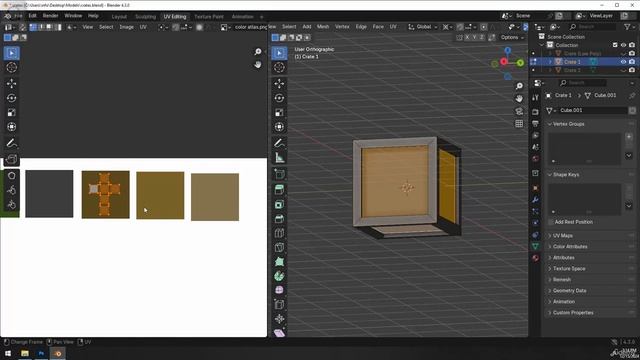
Task: Open the Image menu in UV editor
Action: pos(127,27)
